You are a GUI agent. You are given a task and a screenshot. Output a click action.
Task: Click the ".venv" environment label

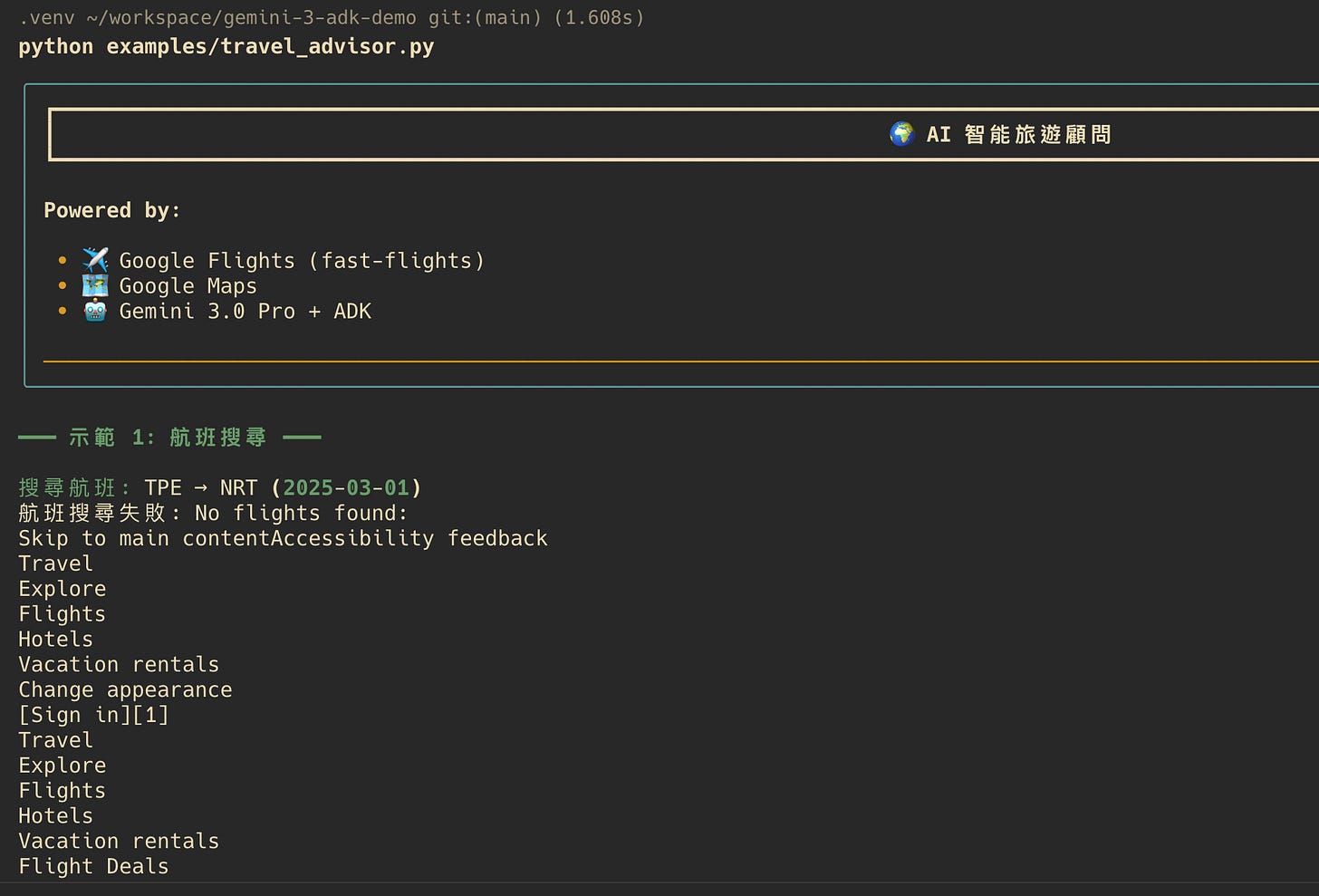pyautogui.click(x=47, y=18)
